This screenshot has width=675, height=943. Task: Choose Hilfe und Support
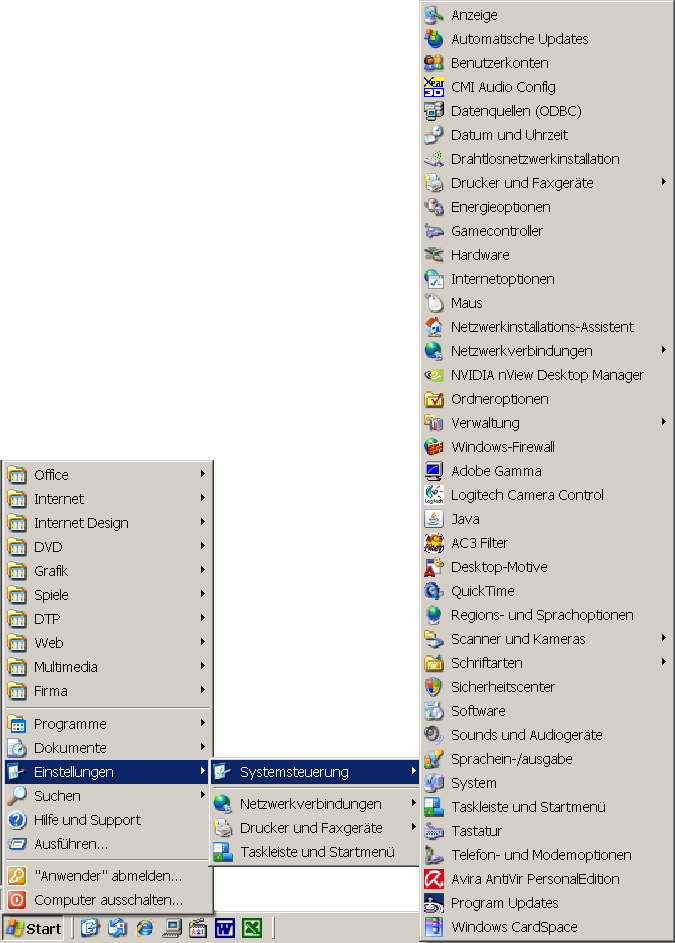pos(107,820)
